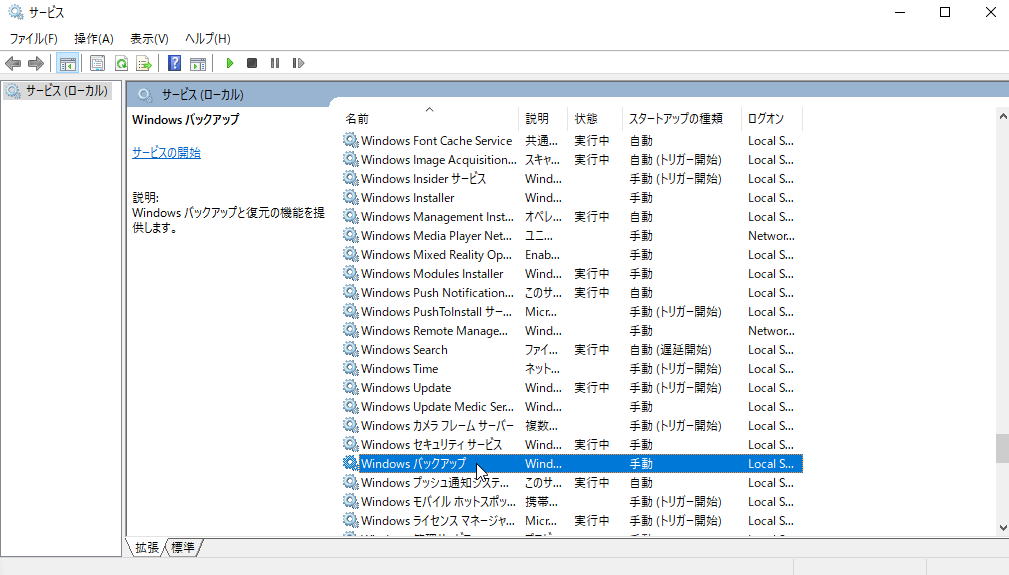Click the サービスの開始 link

(166, 152)
